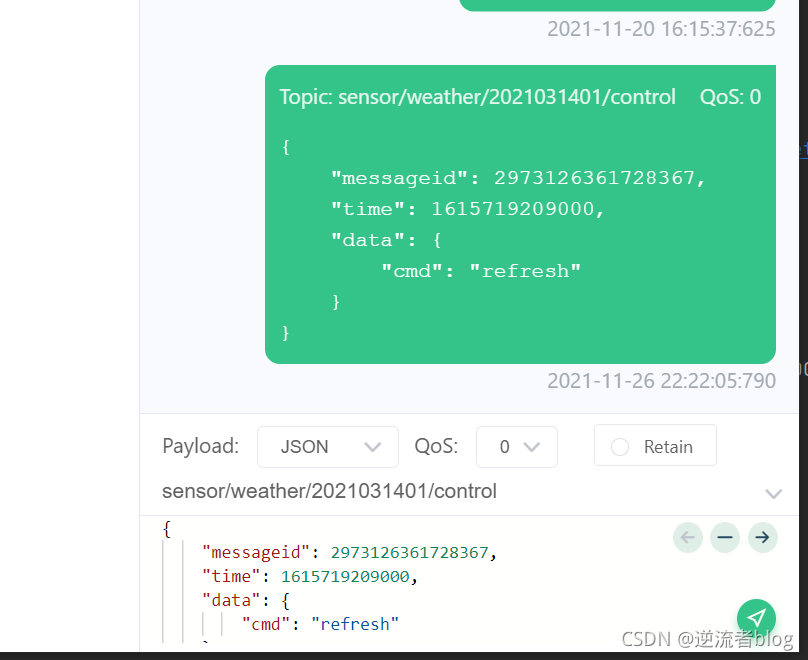Click the left arrow for previous message
Viewport: 808px width, 660px height.
point(687,537)
